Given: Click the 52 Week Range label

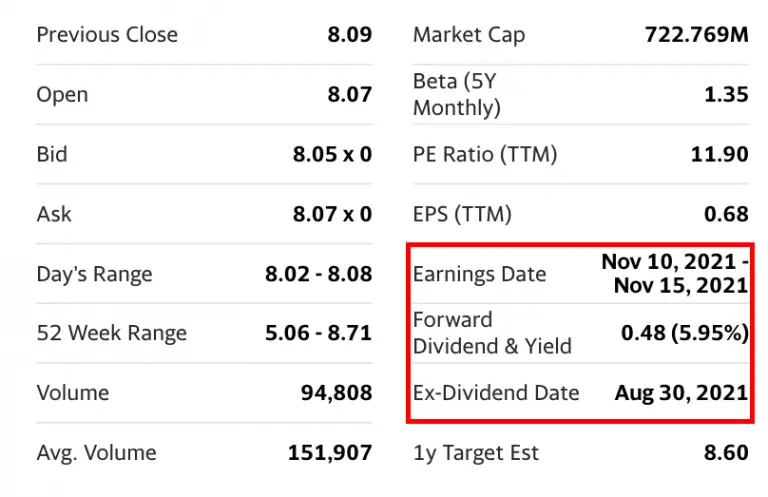Looking at the screenshot, I should click(112, 333).
